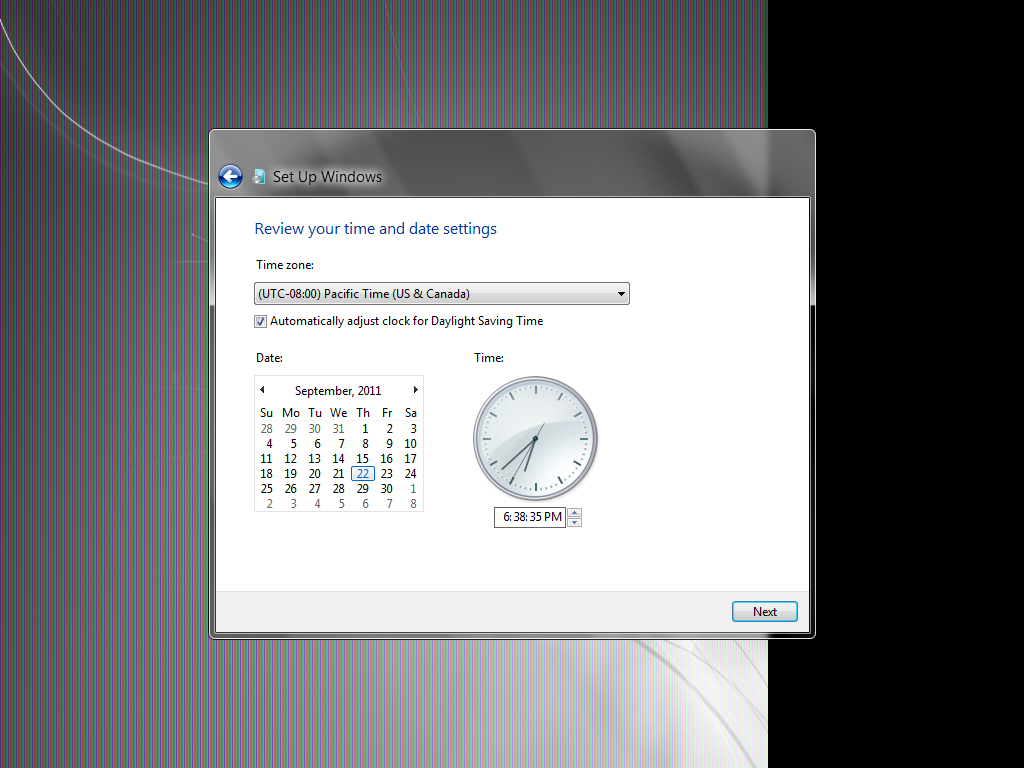Image resolution: width=1024 pixels, height=768 pixels.
Task: Select September 29 in the calendar
Action: click(x=362, y=488)
